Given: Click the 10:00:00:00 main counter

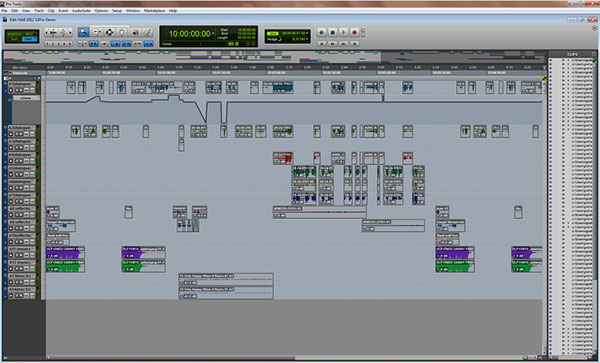Looking at the screenshot, I should [189, 34].
